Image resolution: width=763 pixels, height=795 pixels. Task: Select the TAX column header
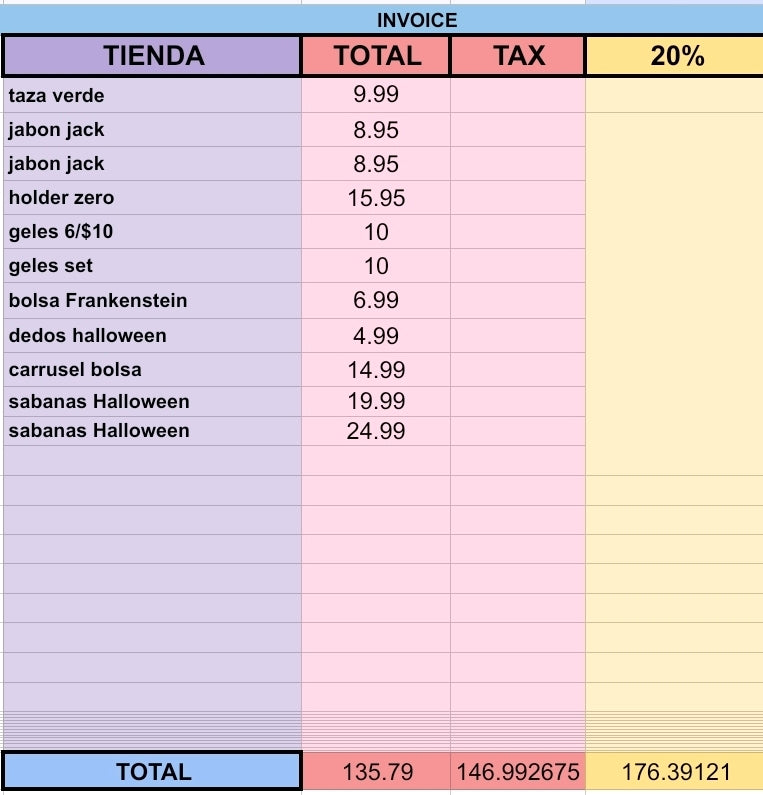click(518, 56)
